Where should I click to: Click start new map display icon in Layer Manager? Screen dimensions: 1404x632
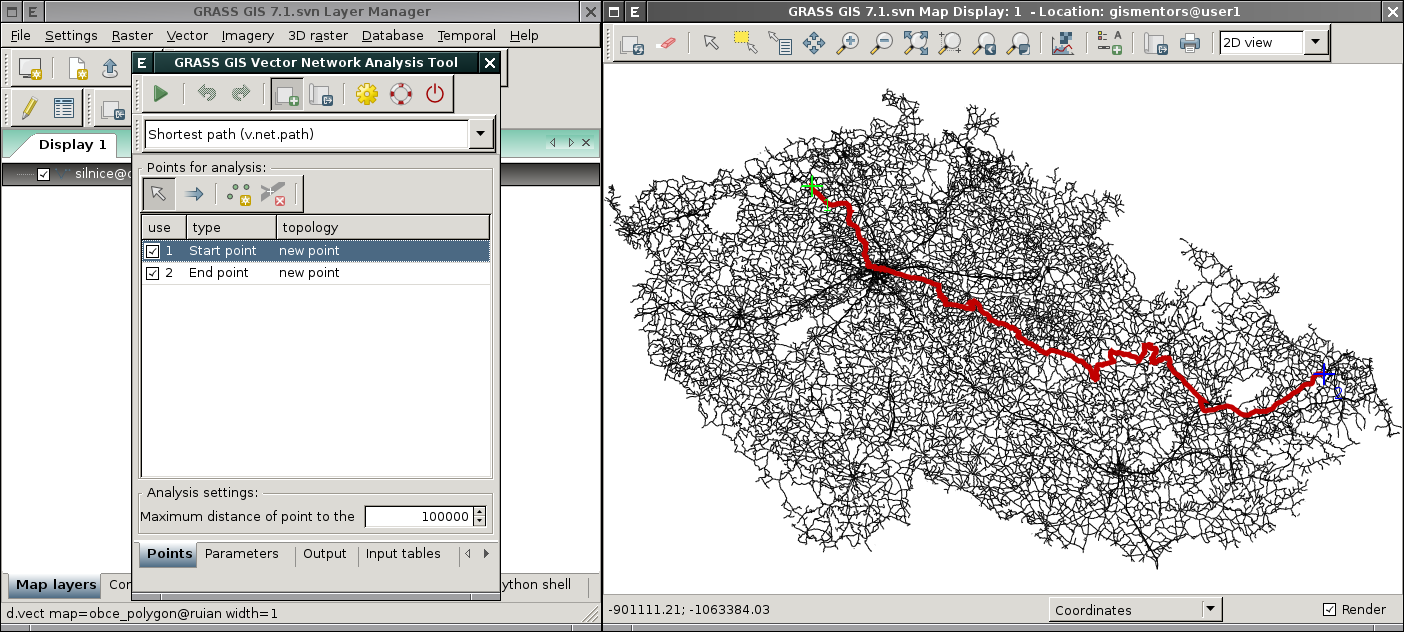click(x=30, y=68)
